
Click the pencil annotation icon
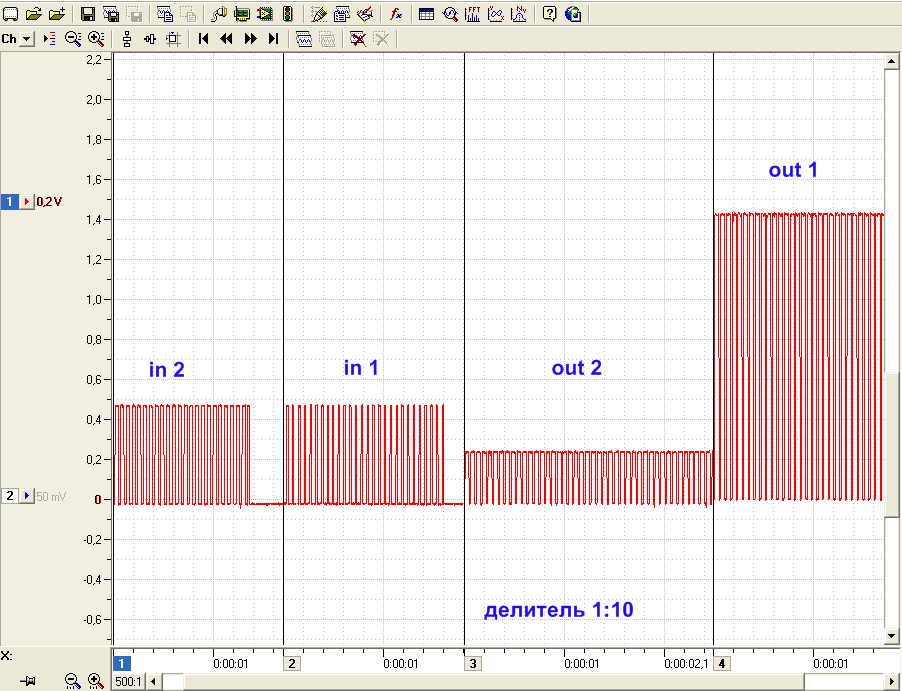pyautogui.click(x=319, y=14)
